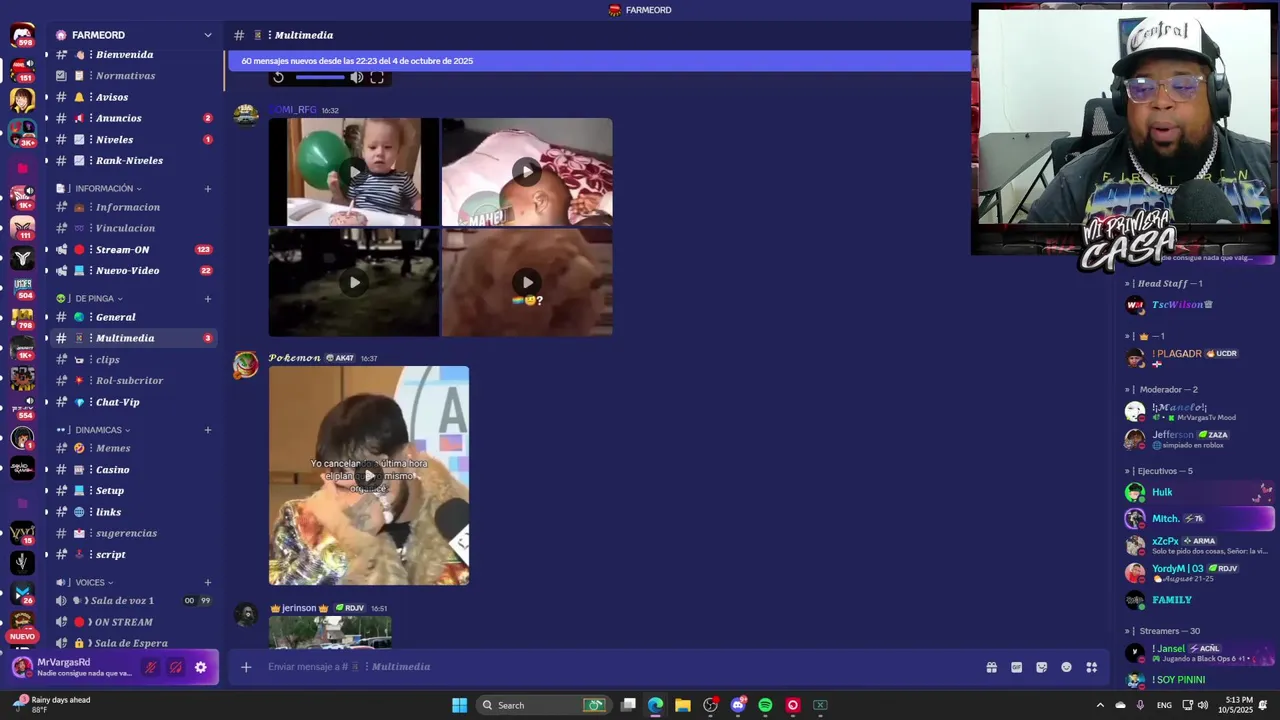The height and width of the screenshot is (720, 1280).
Task: Add channel to DE PINGA category
Action: pyautogui.click(x=208, y=298)
